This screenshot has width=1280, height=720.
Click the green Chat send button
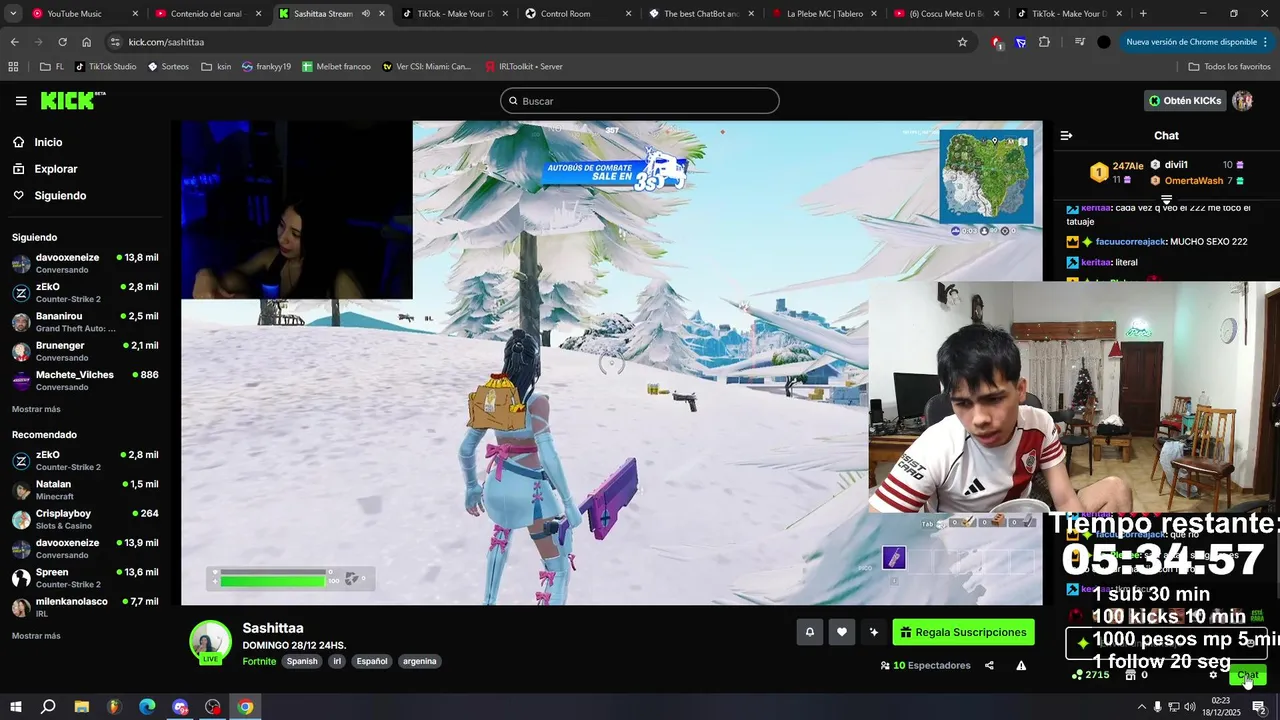[x=1248, y=675]
